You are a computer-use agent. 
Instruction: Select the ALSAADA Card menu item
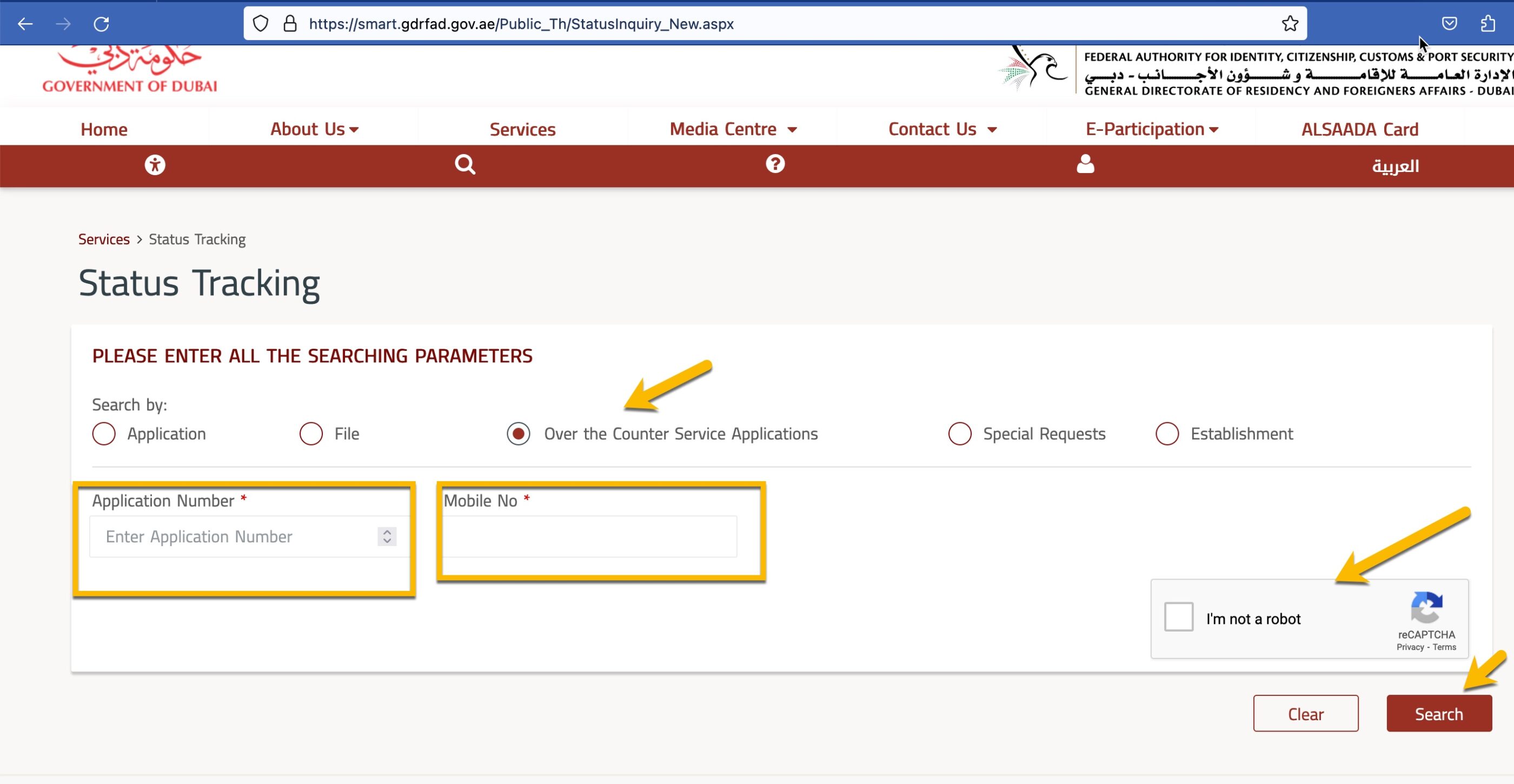pos(1360,129)
